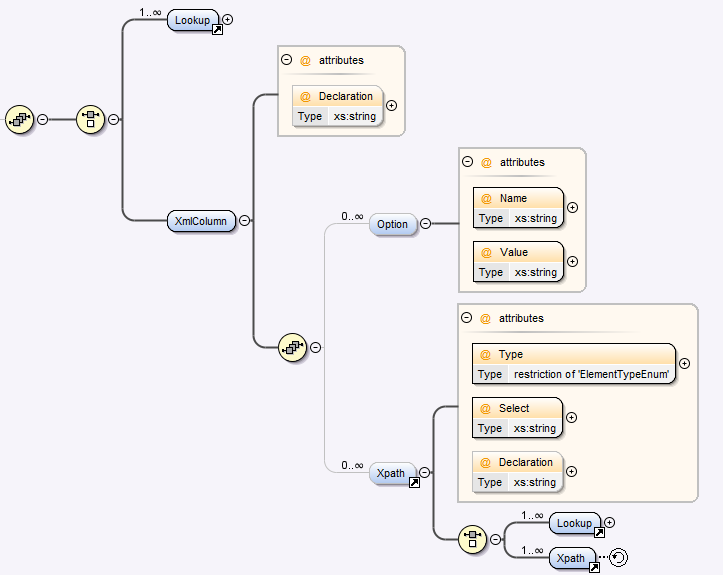Click the choice compositor icon near root
723x575 pixels.
click(90, 119)
